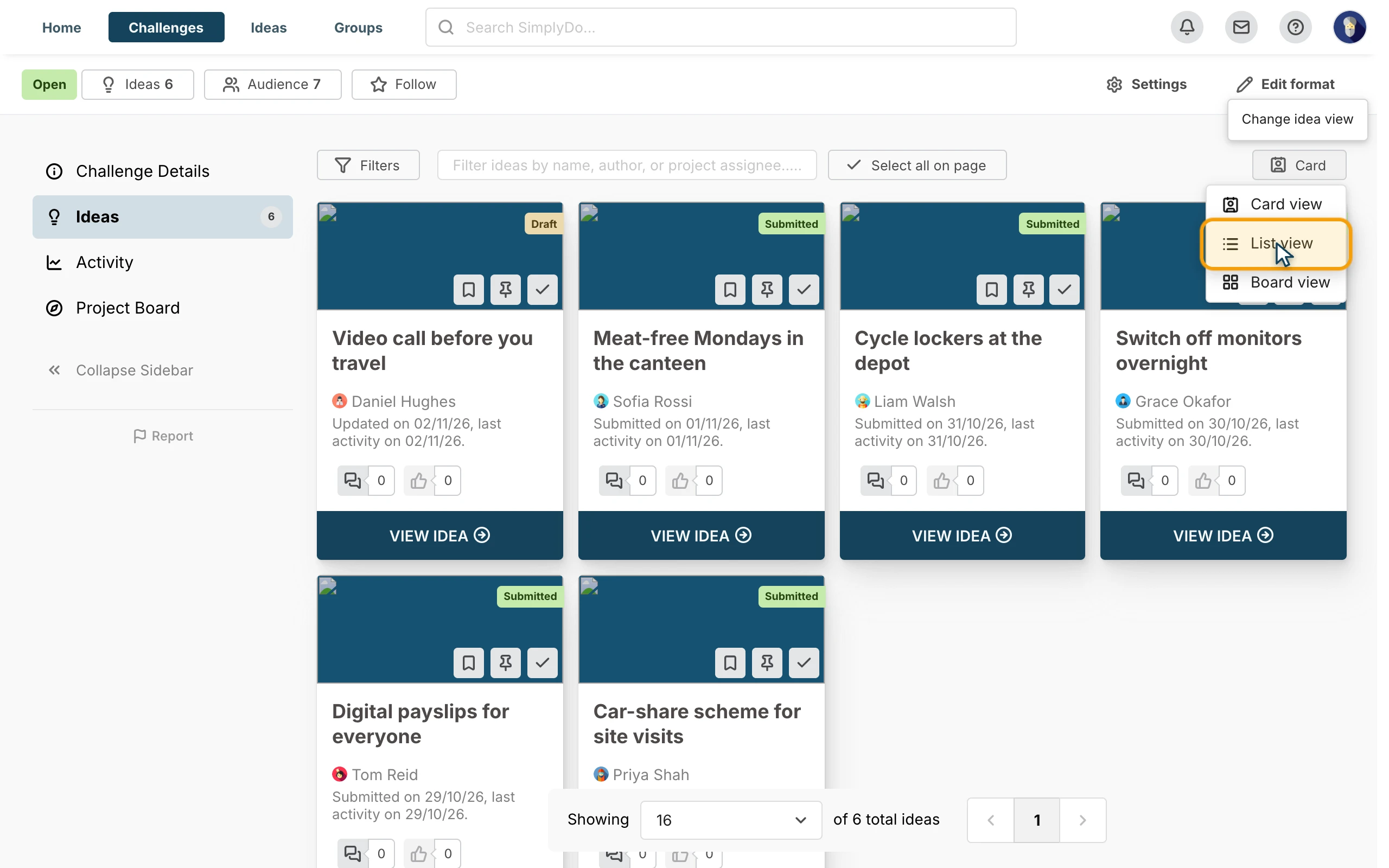
Task: Select the Meat-free Mondays idea checkmark
Action: 803,289
